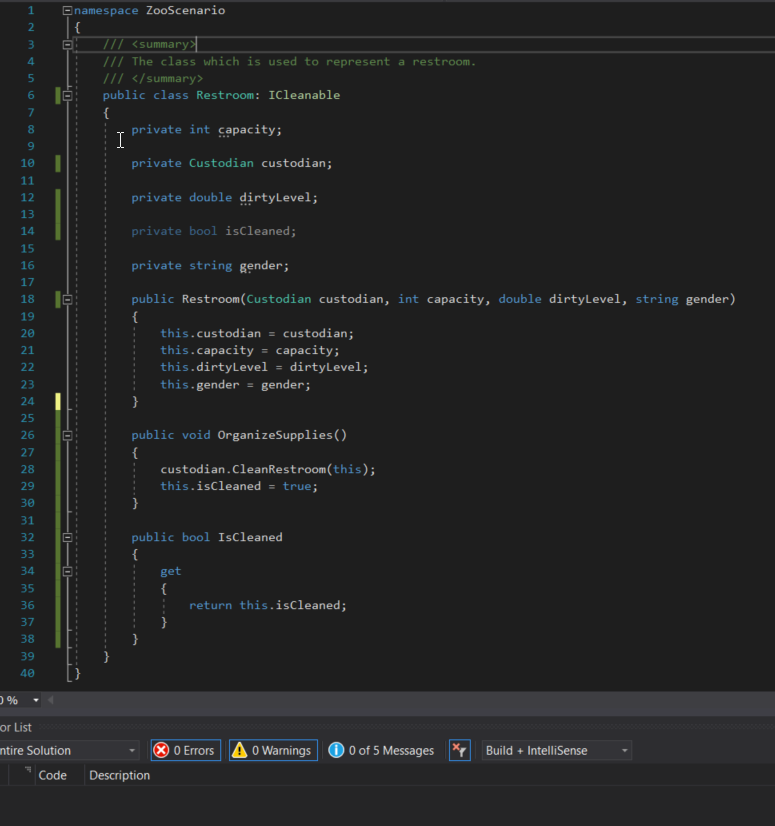Click the error list filter funnel icon
The image size is (775, 826).
[x=459, y=750]
